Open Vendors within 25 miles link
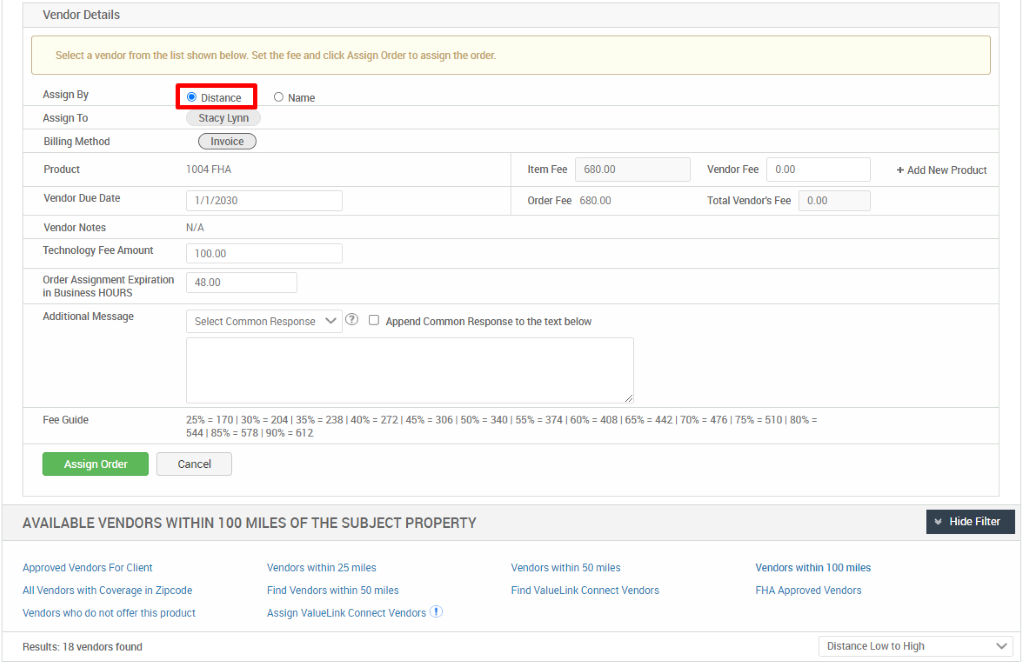Screen dimensions: 1024x662 321,568
